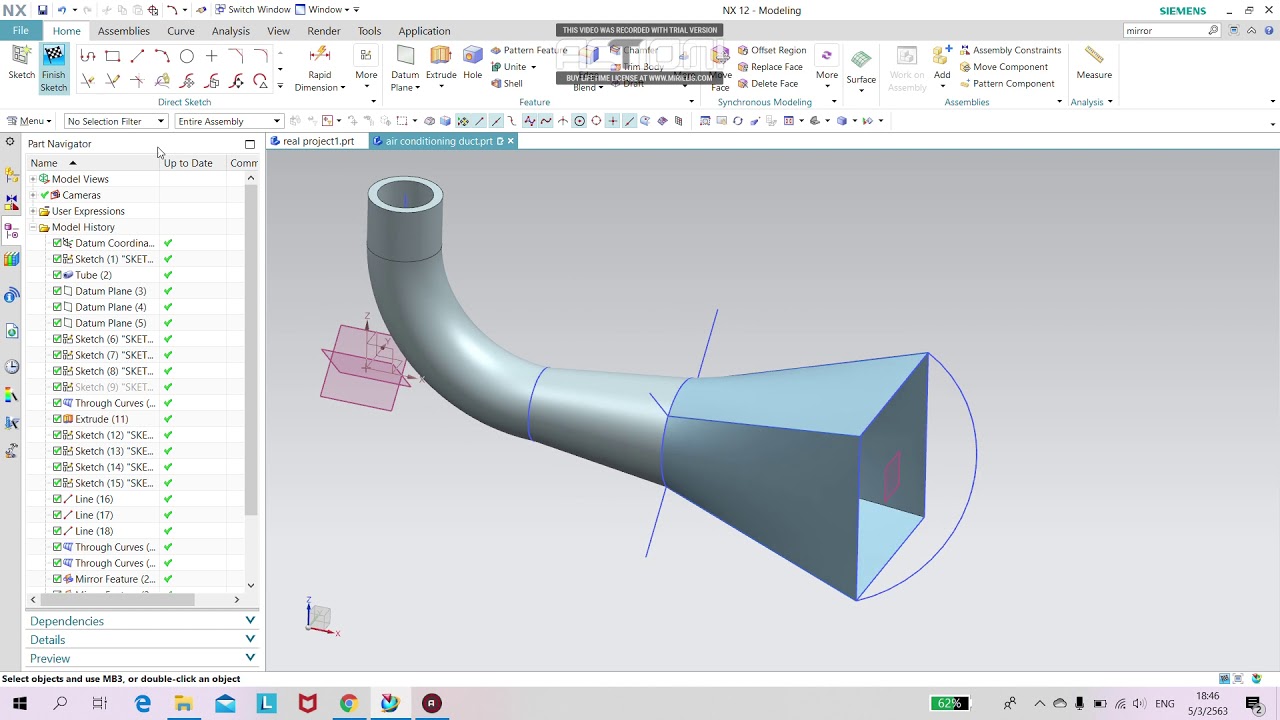Toggle the Line (18) checkbox

tap(57, 531)
